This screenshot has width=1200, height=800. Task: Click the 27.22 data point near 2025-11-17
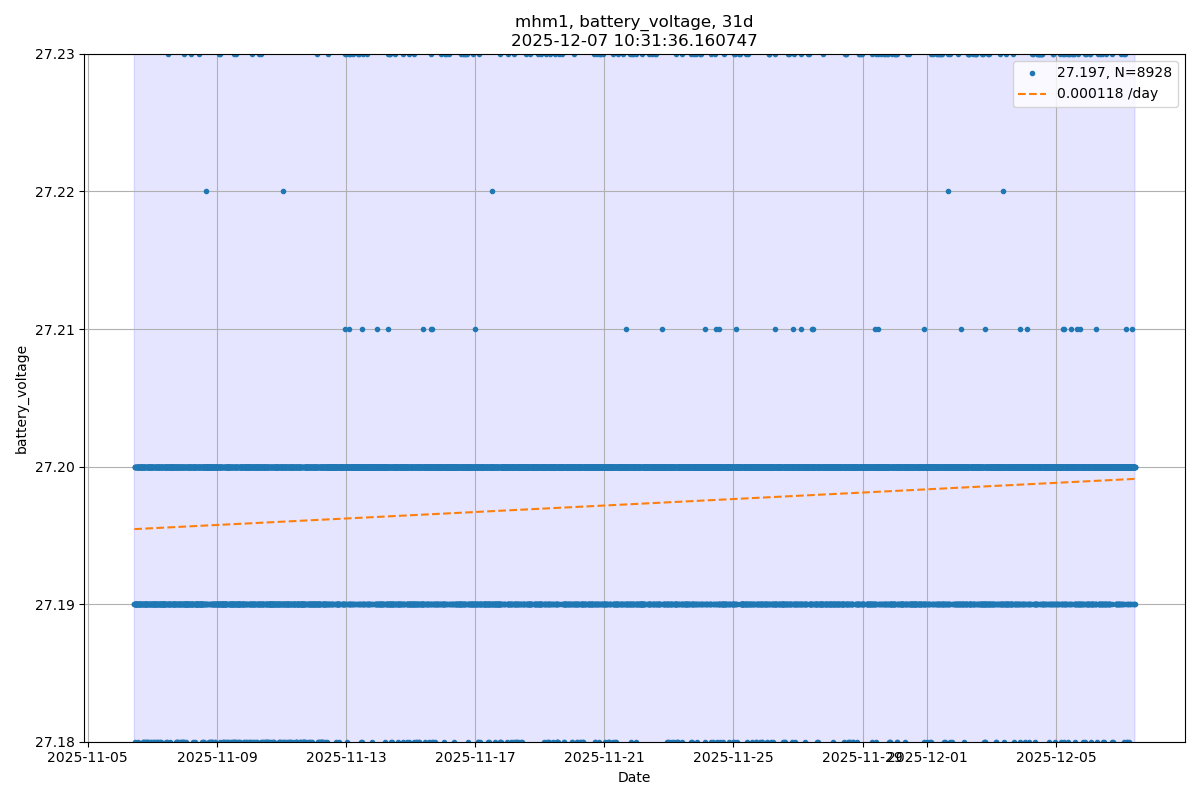coord(492,191)
